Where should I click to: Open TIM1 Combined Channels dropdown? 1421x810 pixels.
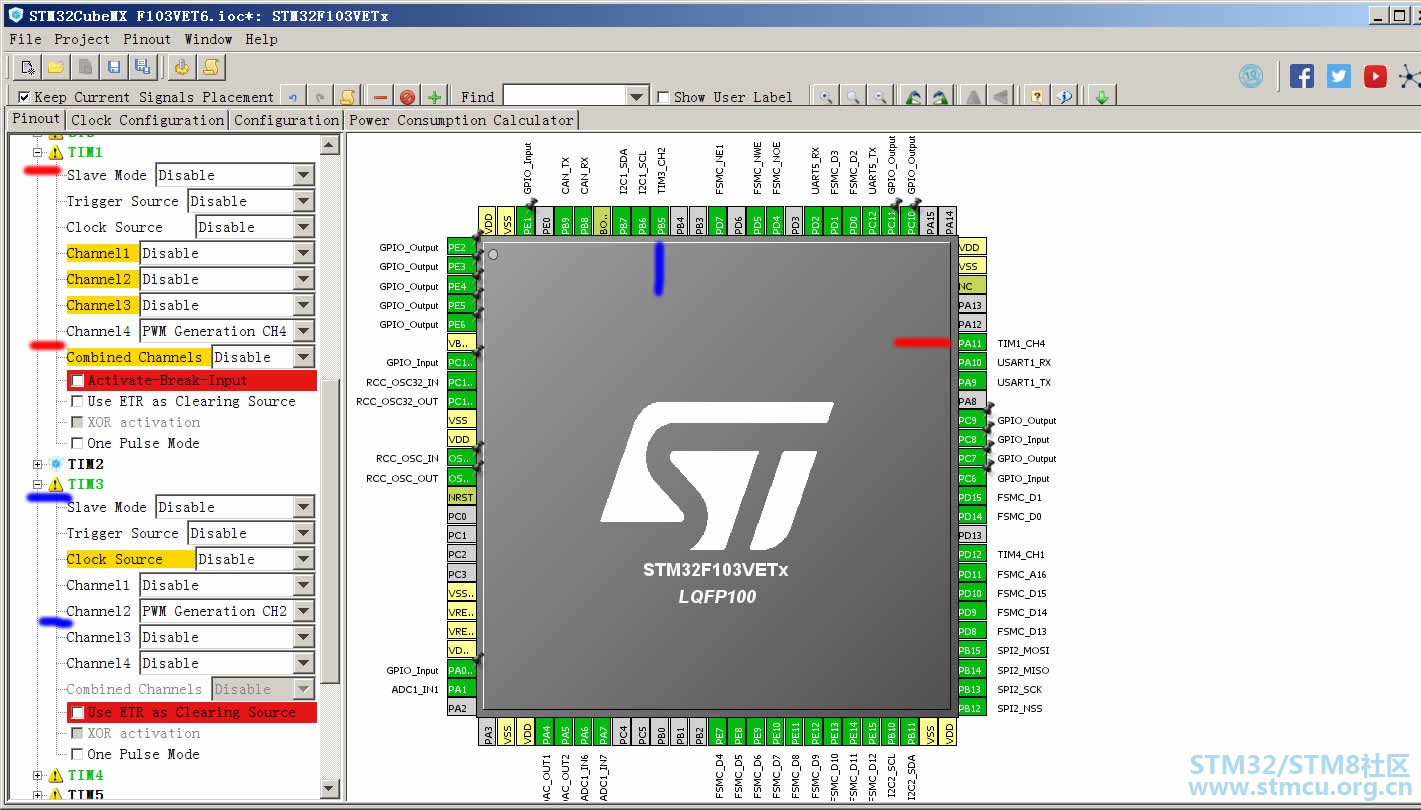point(304,357)
